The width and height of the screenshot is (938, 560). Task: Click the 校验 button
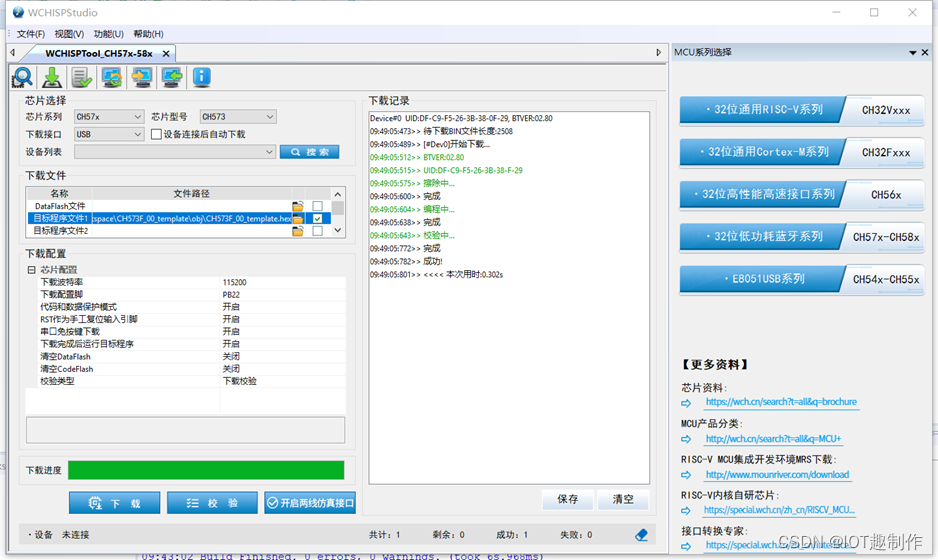click(212, 503)
